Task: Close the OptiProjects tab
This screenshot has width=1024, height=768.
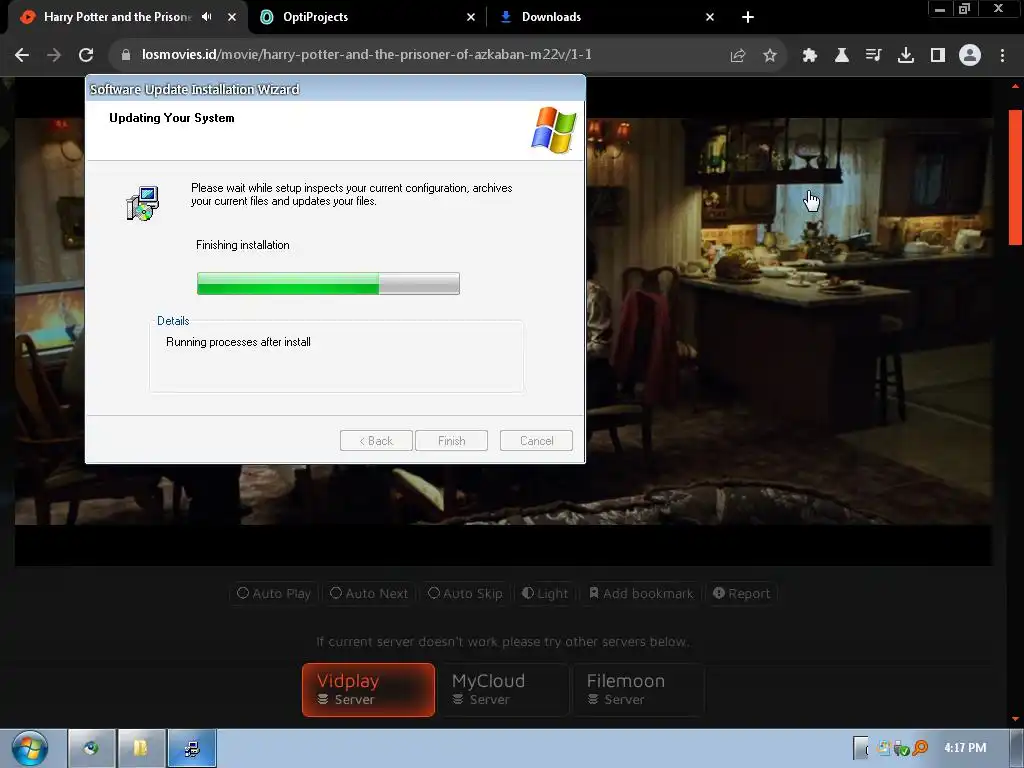Action: pyautogui.click(x=471, y=17)
